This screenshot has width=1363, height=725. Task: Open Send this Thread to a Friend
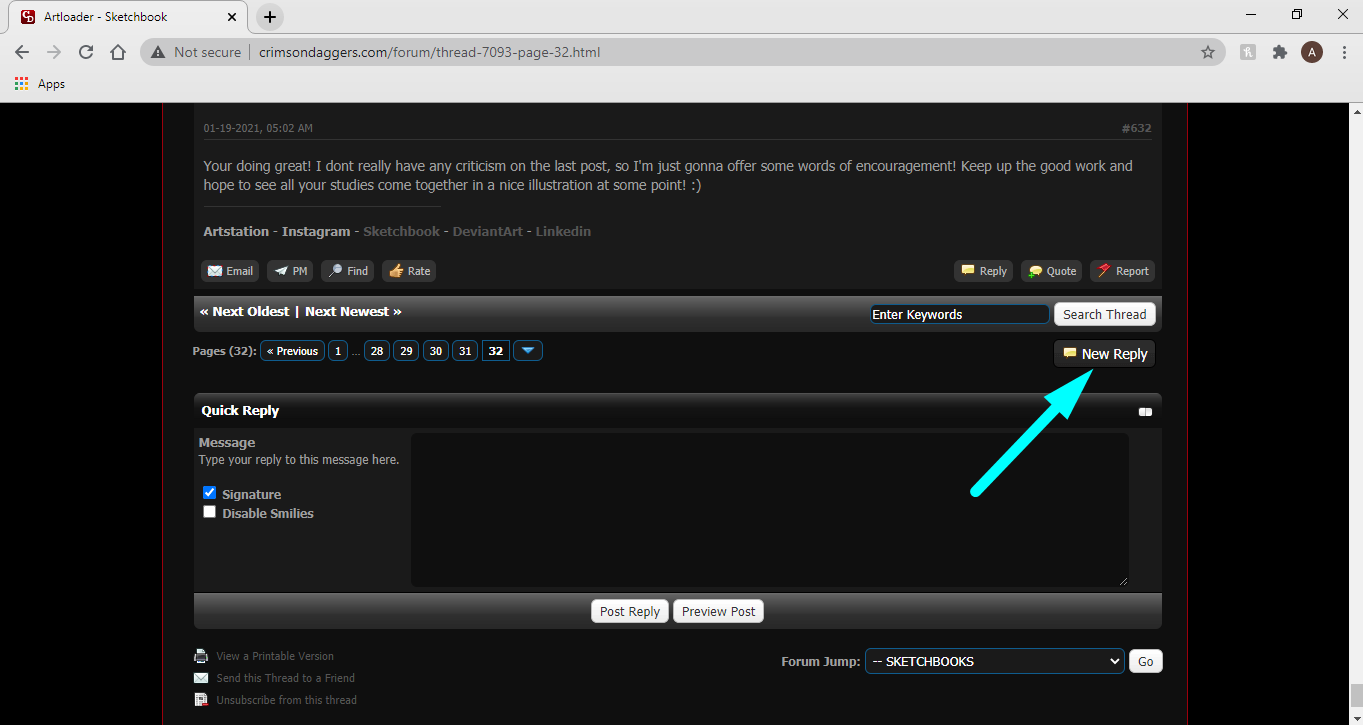[x=285, y=678]
